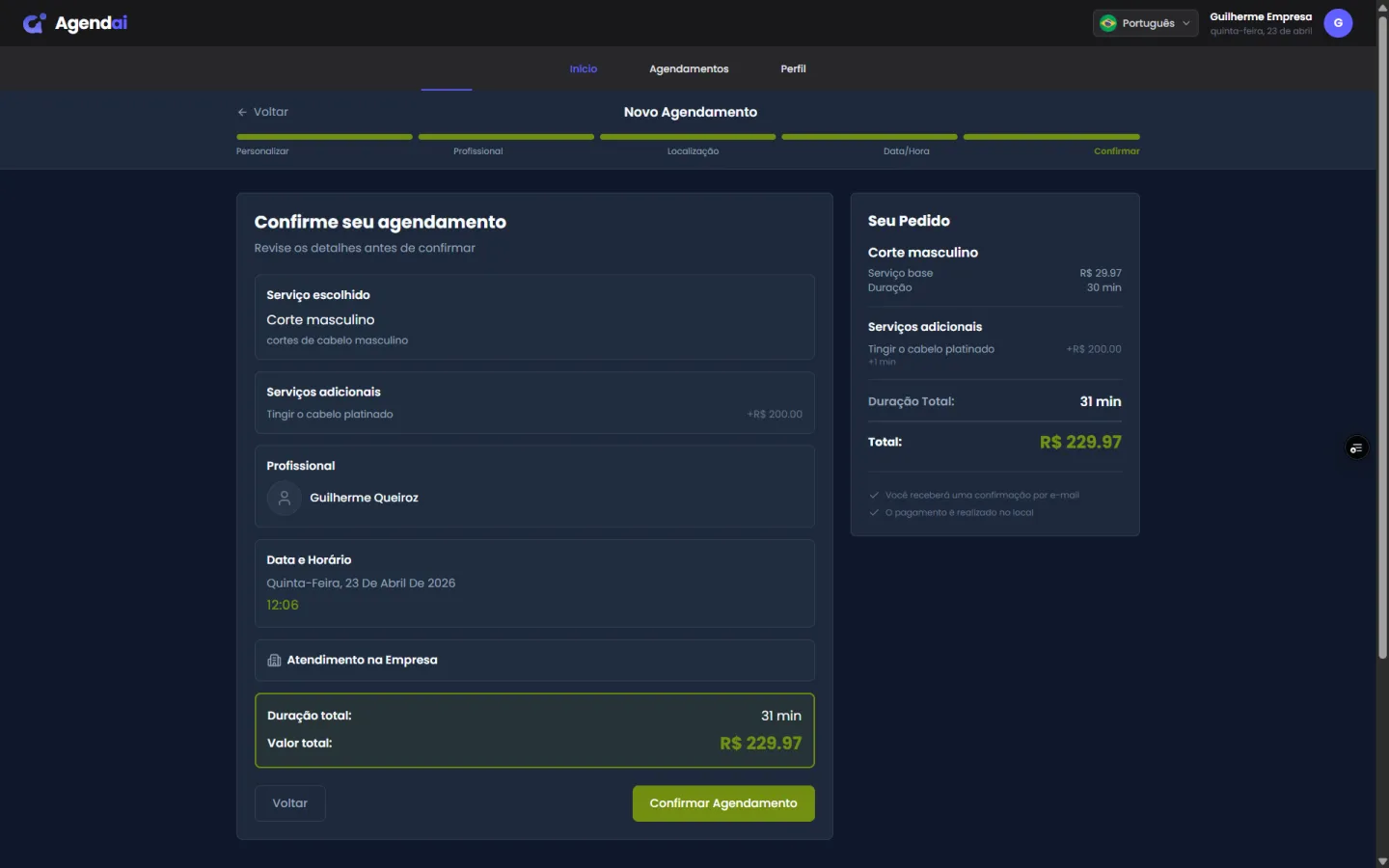Screen dimensions: 1389x868
Task: Open the floating side panel icon
Action: point(1356,448)
